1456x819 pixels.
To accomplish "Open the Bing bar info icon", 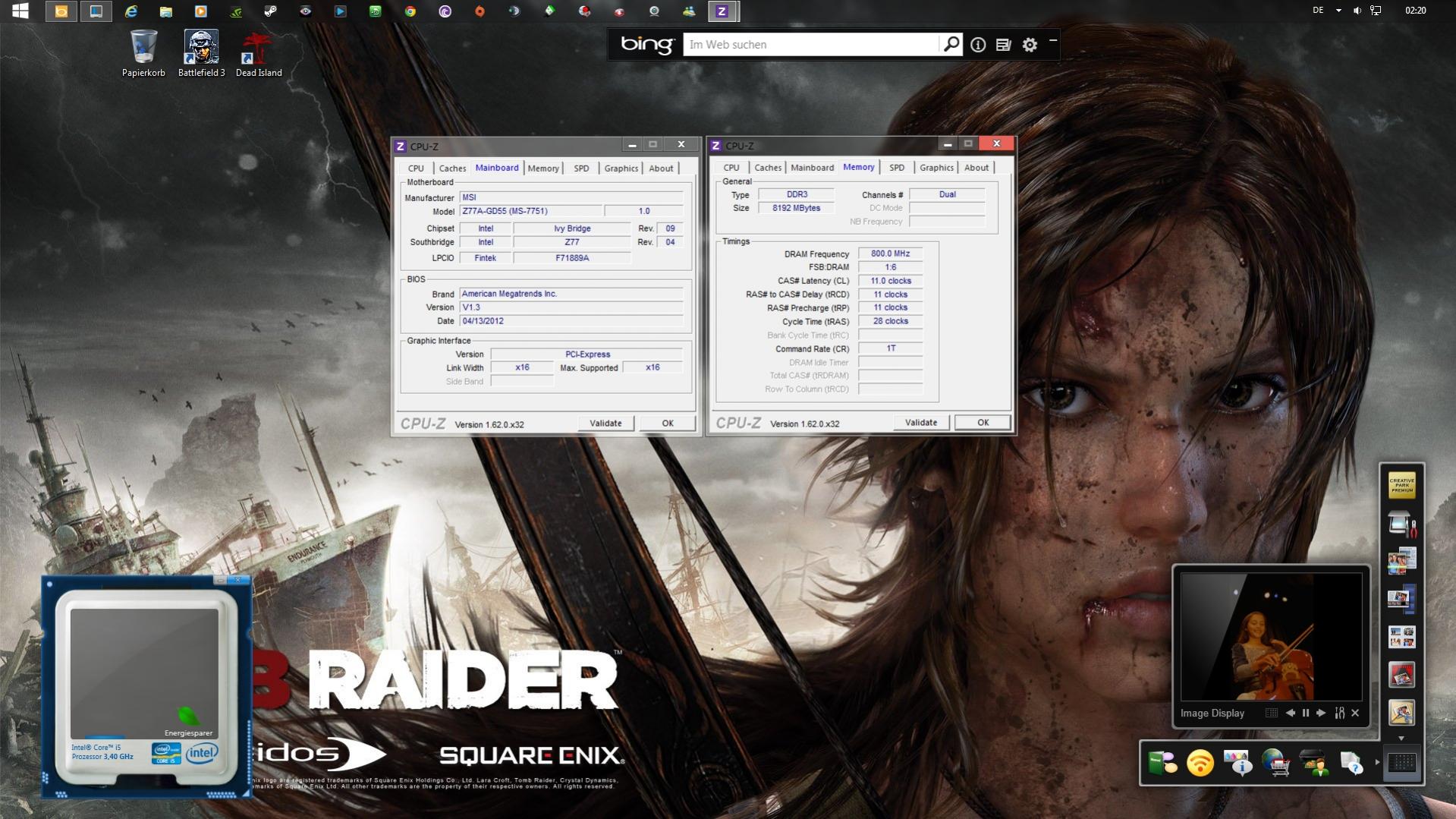I will coord(978,45).
